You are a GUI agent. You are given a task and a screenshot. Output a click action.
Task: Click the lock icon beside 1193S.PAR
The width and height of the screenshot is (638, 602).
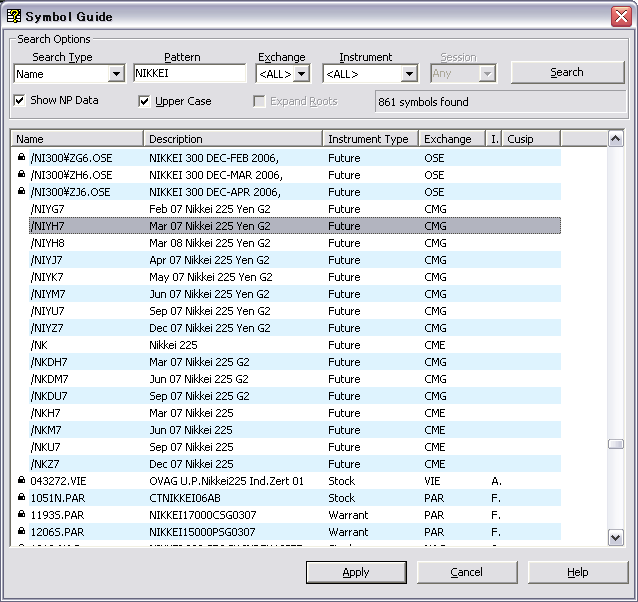pos(22,514)
